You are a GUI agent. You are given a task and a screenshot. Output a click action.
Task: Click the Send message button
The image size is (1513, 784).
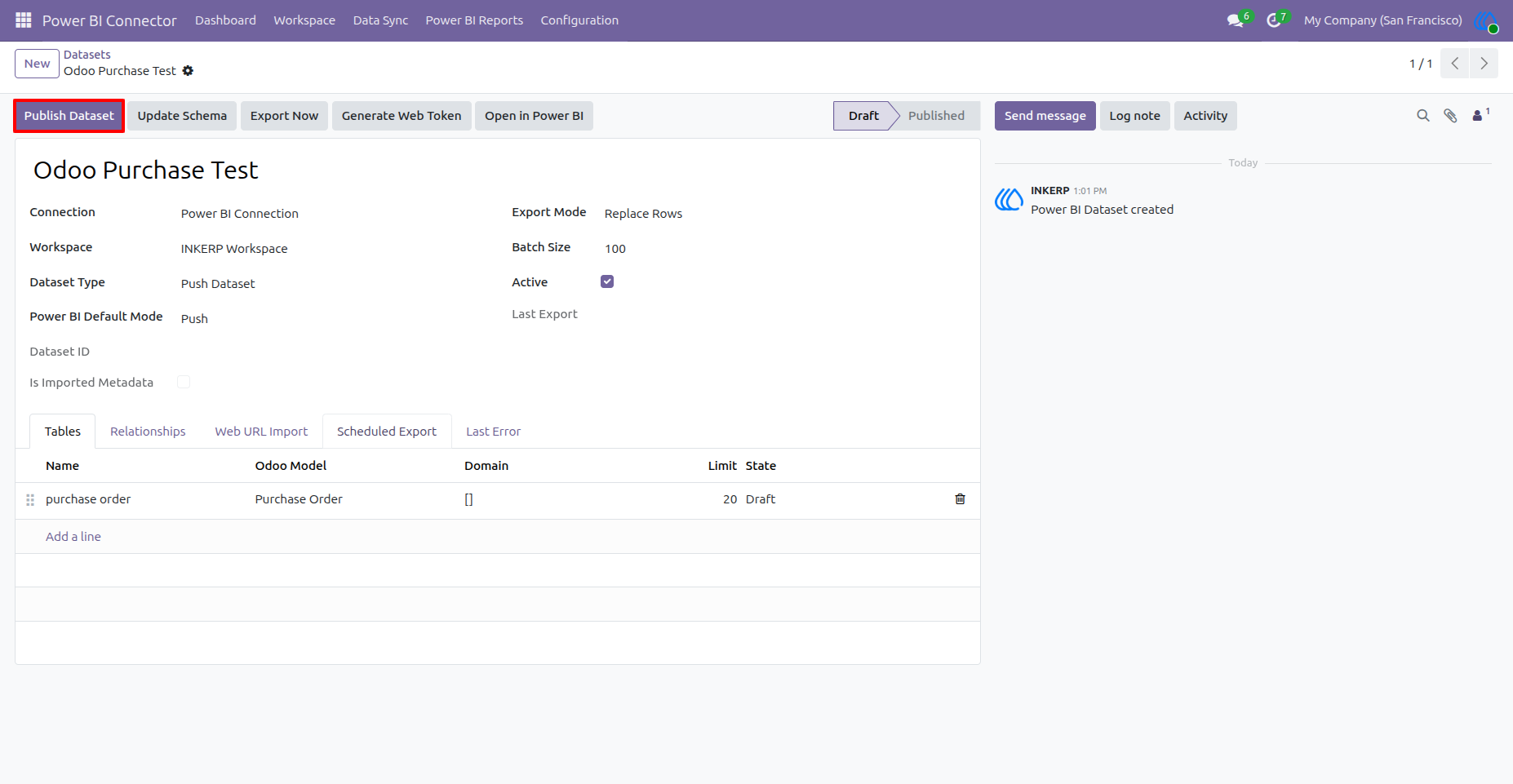click(1045, 116)
